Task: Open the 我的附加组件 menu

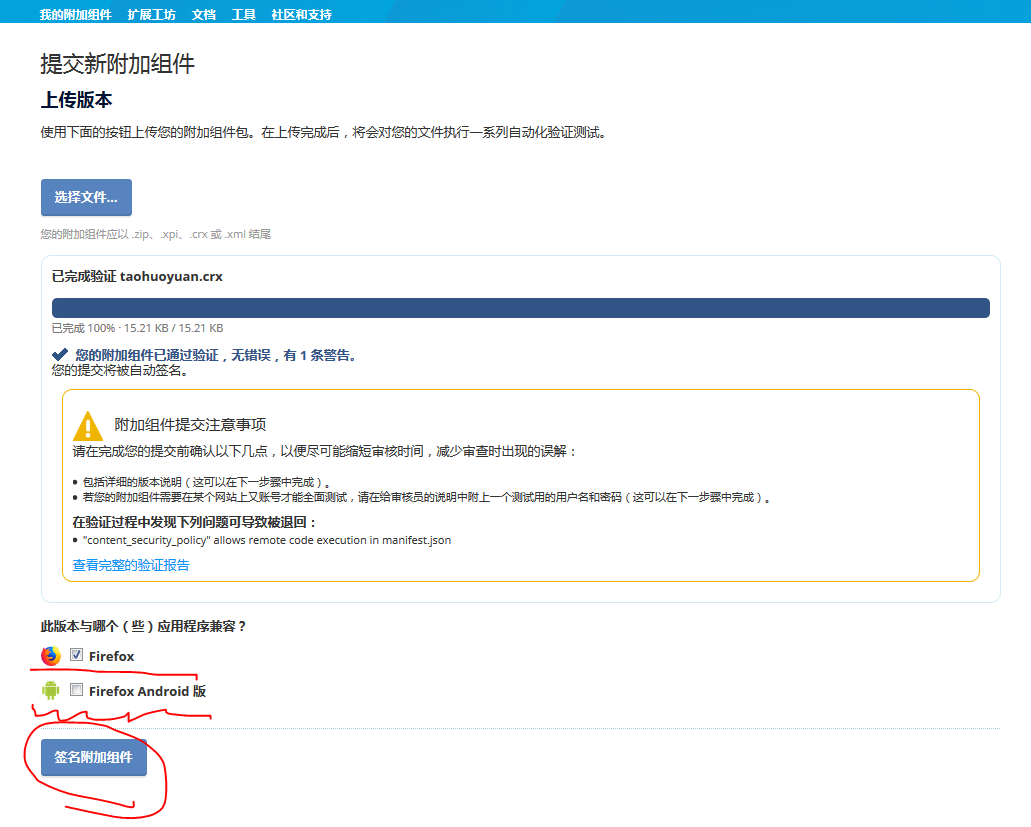Action: point(75,15)
